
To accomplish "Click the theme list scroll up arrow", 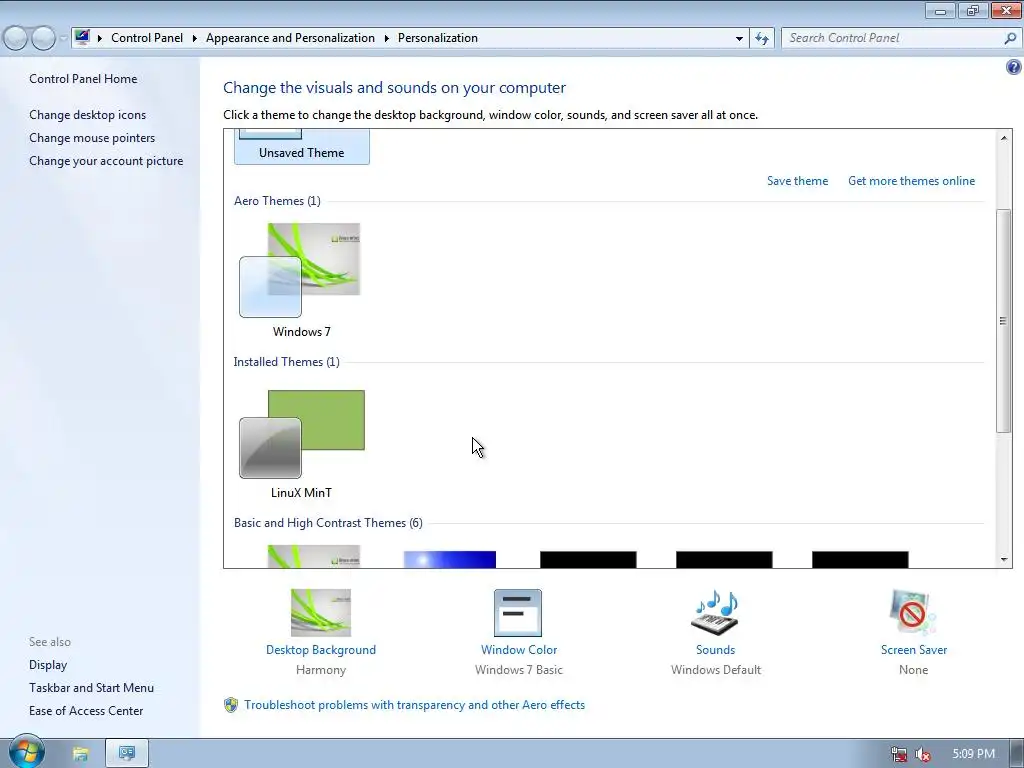I will click(x=1003, y=137).
